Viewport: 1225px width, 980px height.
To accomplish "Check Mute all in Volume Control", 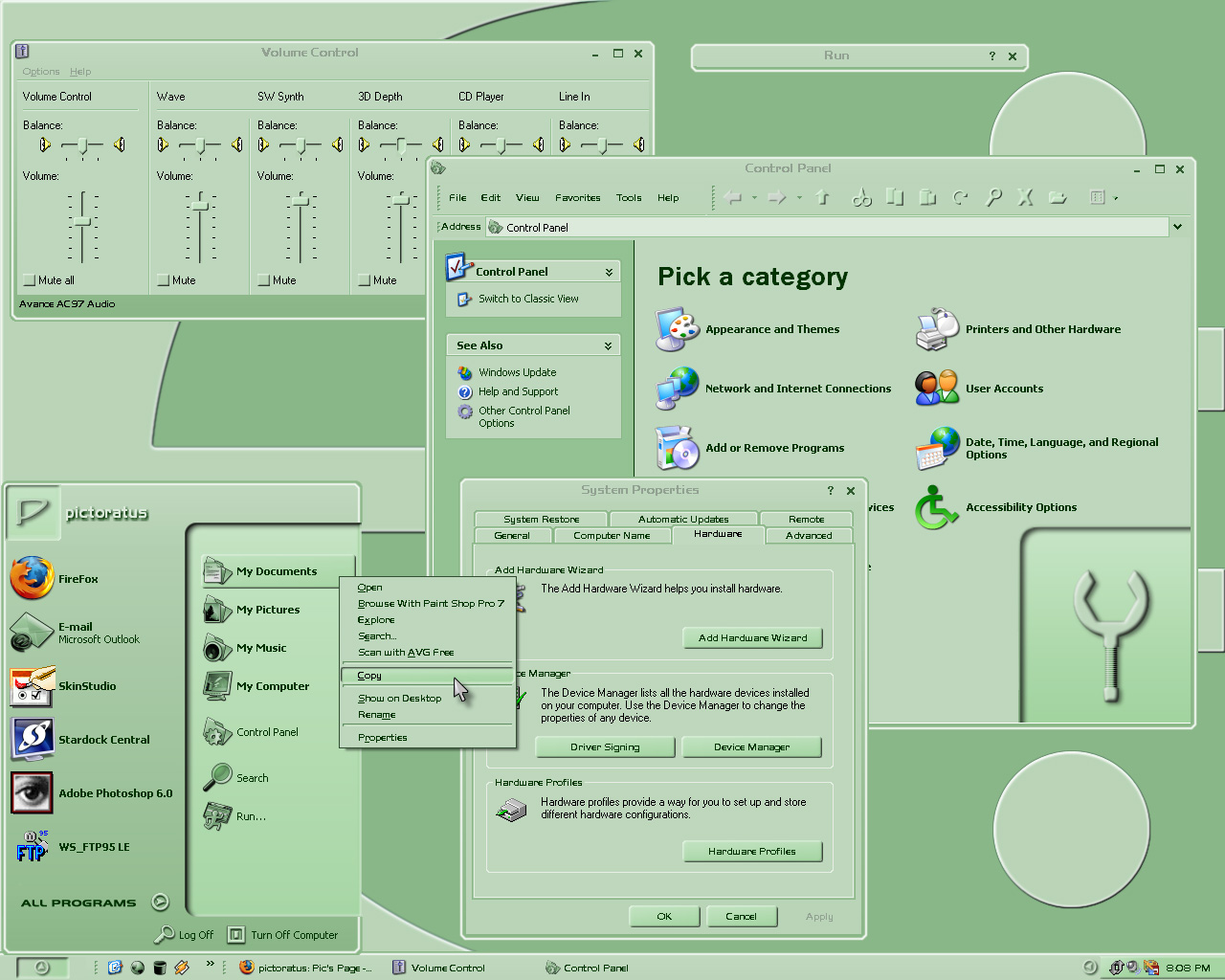I will click(x=29, y=280).
